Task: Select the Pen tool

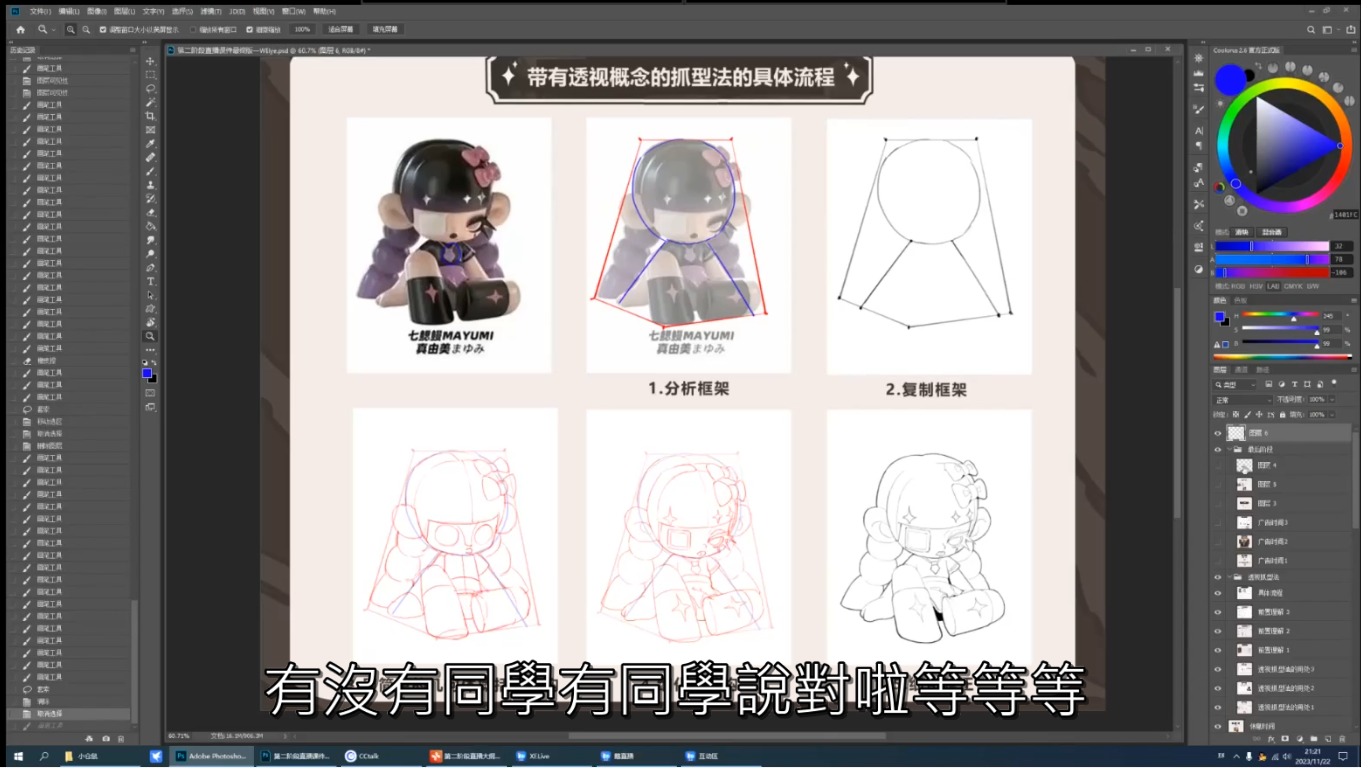Action: [x=151, y=268]
